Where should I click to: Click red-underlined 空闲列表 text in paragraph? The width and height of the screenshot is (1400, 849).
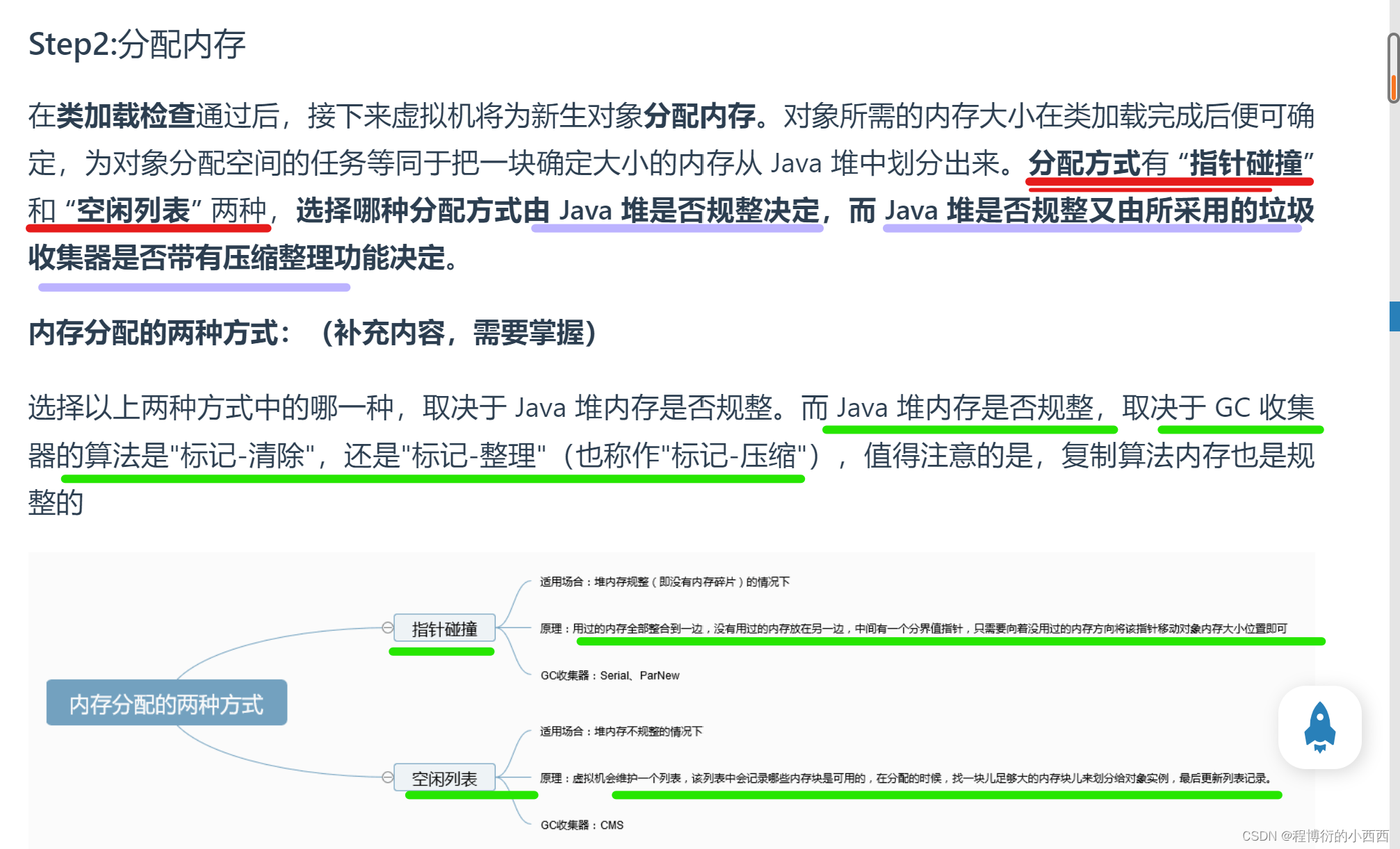click(x=133, y=210)
